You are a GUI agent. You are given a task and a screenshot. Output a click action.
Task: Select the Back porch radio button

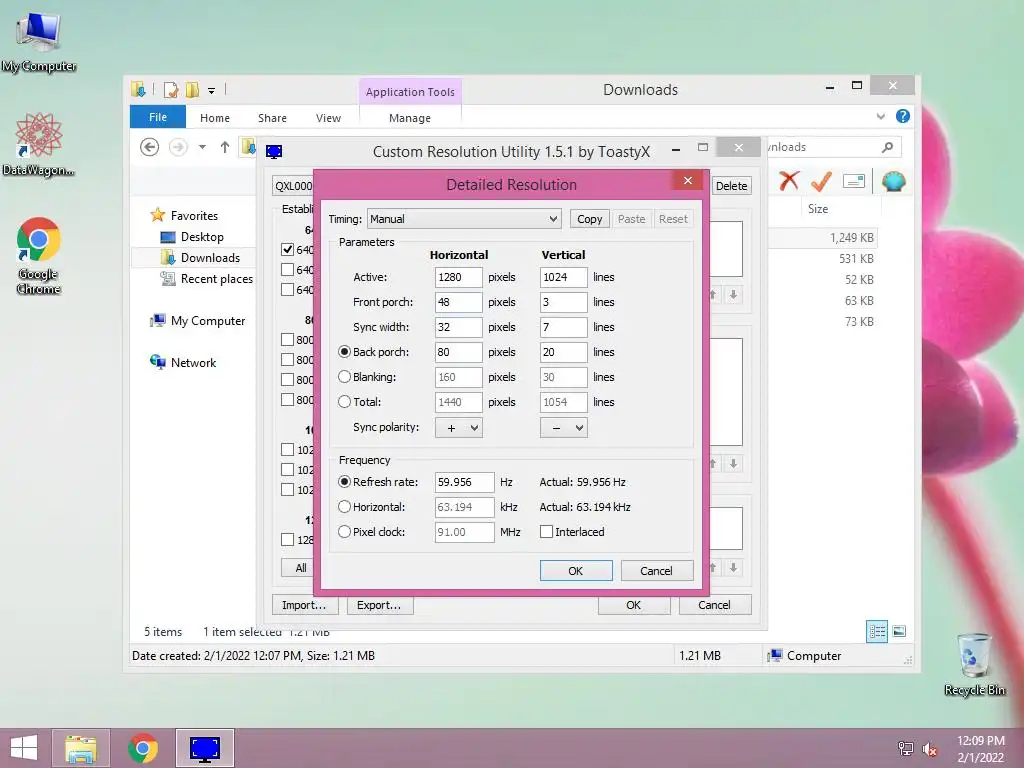pos(345,352)
